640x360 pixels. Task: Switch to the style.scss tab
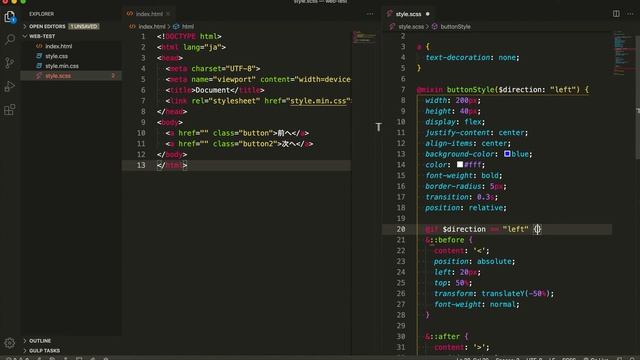(408, 14)
